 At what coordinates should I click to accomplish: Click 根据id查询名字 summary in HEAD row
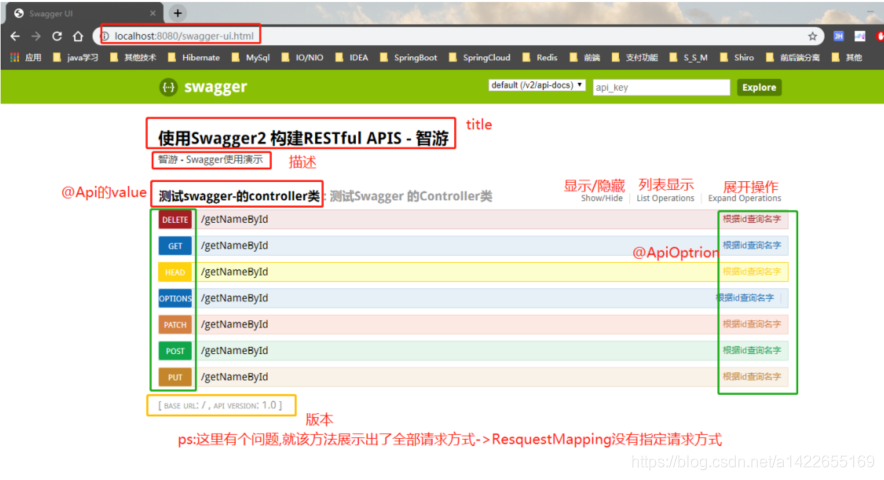[x=752, y=272]
